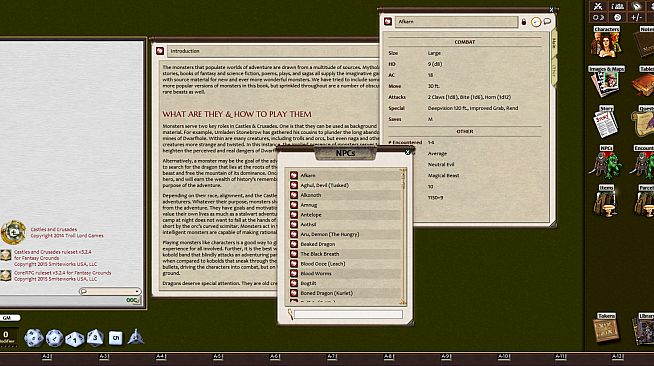Select the Main side tab on Afkarn sheet
The height and width of the screenshot is (366, 654).
pos(554,43)
